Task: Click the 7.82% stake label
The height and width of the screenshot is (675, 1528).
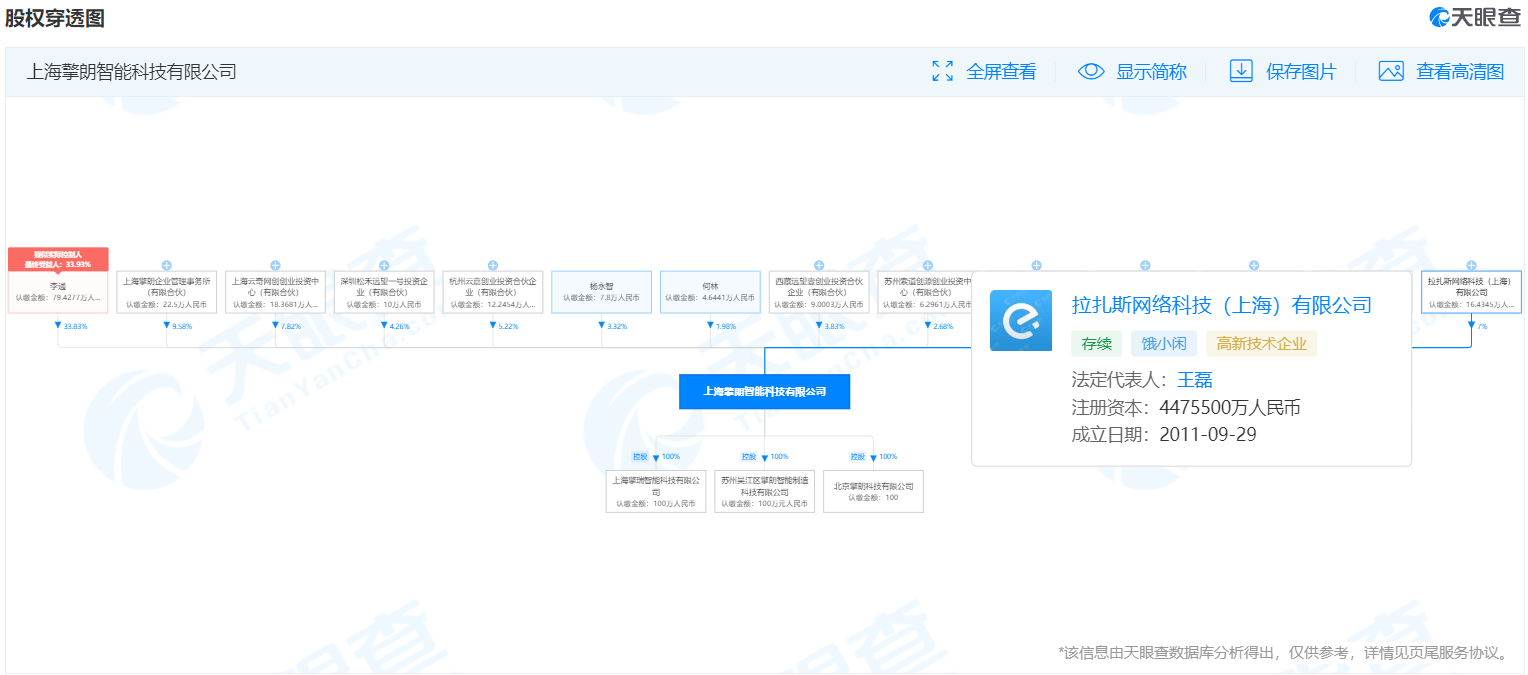Action: [x=292, y=326]
